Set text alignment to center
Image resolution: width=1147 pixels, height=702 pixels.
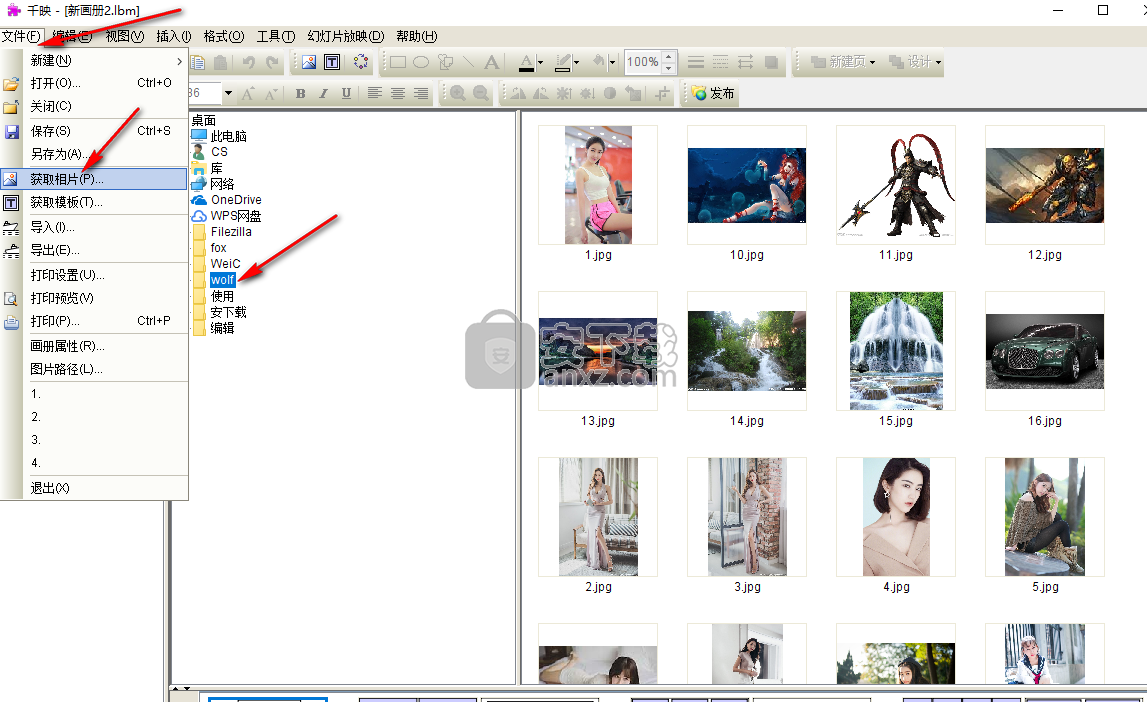[398, 94]
